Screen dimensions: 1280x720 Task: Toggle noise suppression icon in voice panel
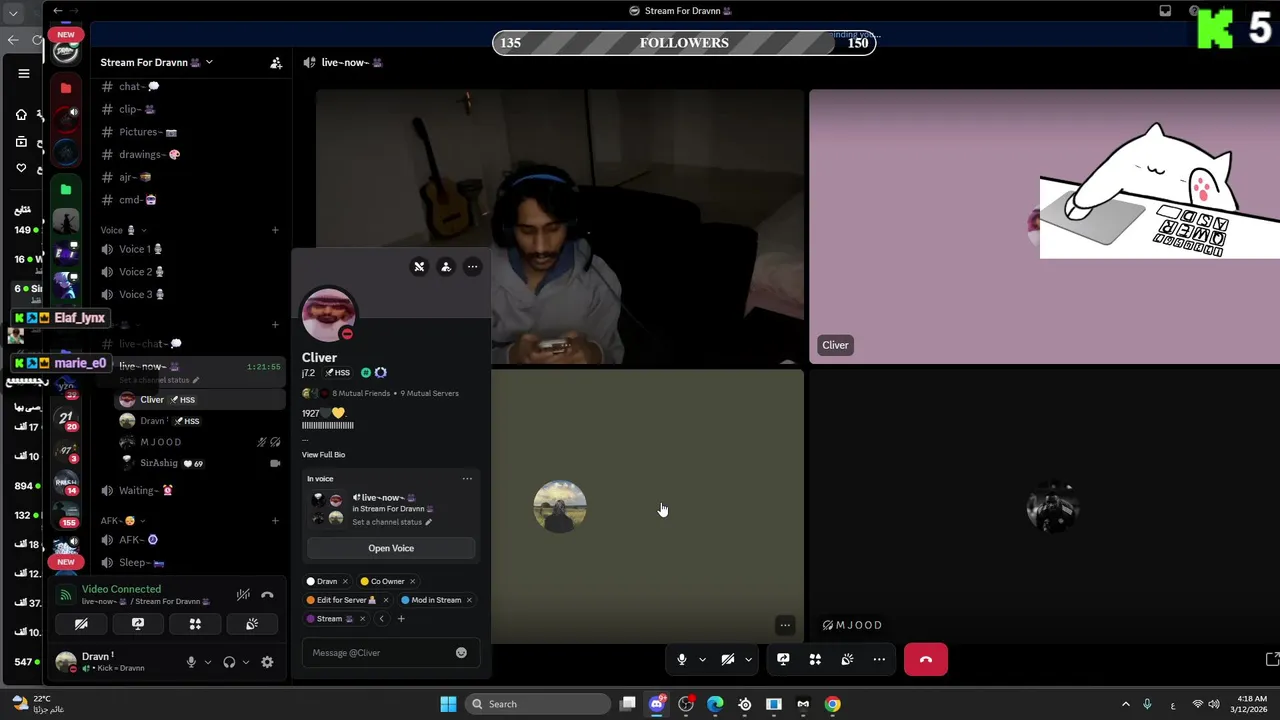pyautogui.click(x=243, y=595)
